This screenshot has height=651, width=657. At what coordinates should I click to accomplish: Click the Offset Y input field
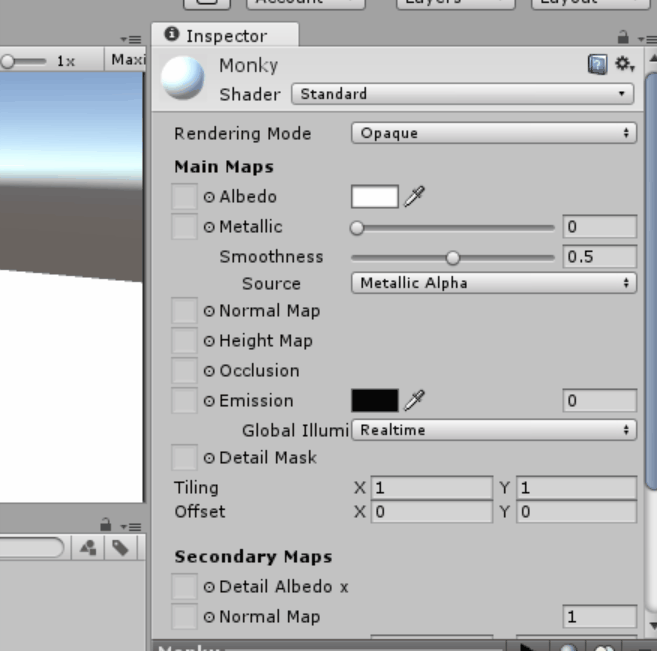[x=577, y=512]
